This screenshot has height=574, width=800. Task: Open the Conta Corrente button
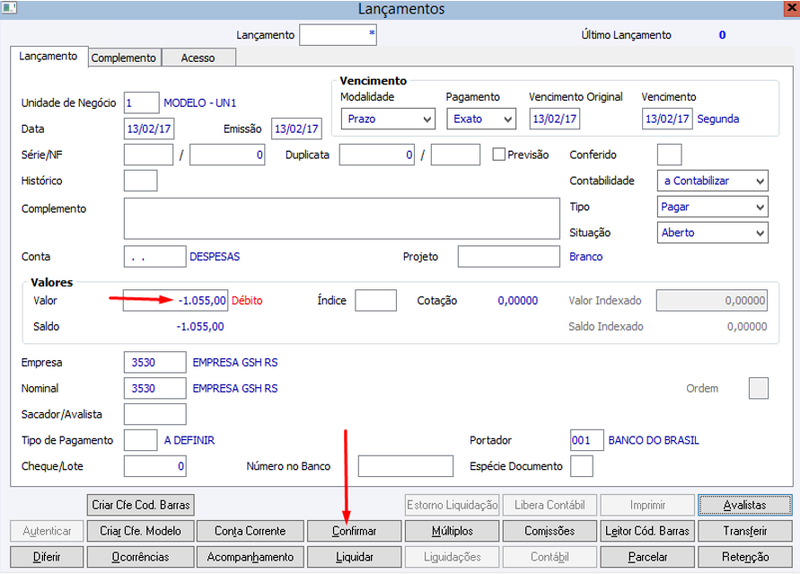[250, 531]
